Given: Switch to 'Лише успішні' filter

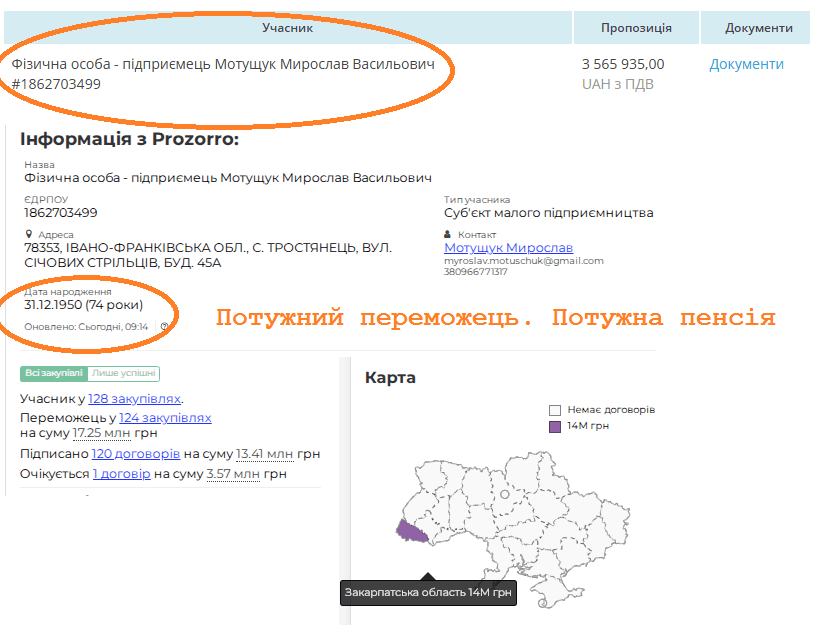Looking at the screenshot, I should [124, 373].
